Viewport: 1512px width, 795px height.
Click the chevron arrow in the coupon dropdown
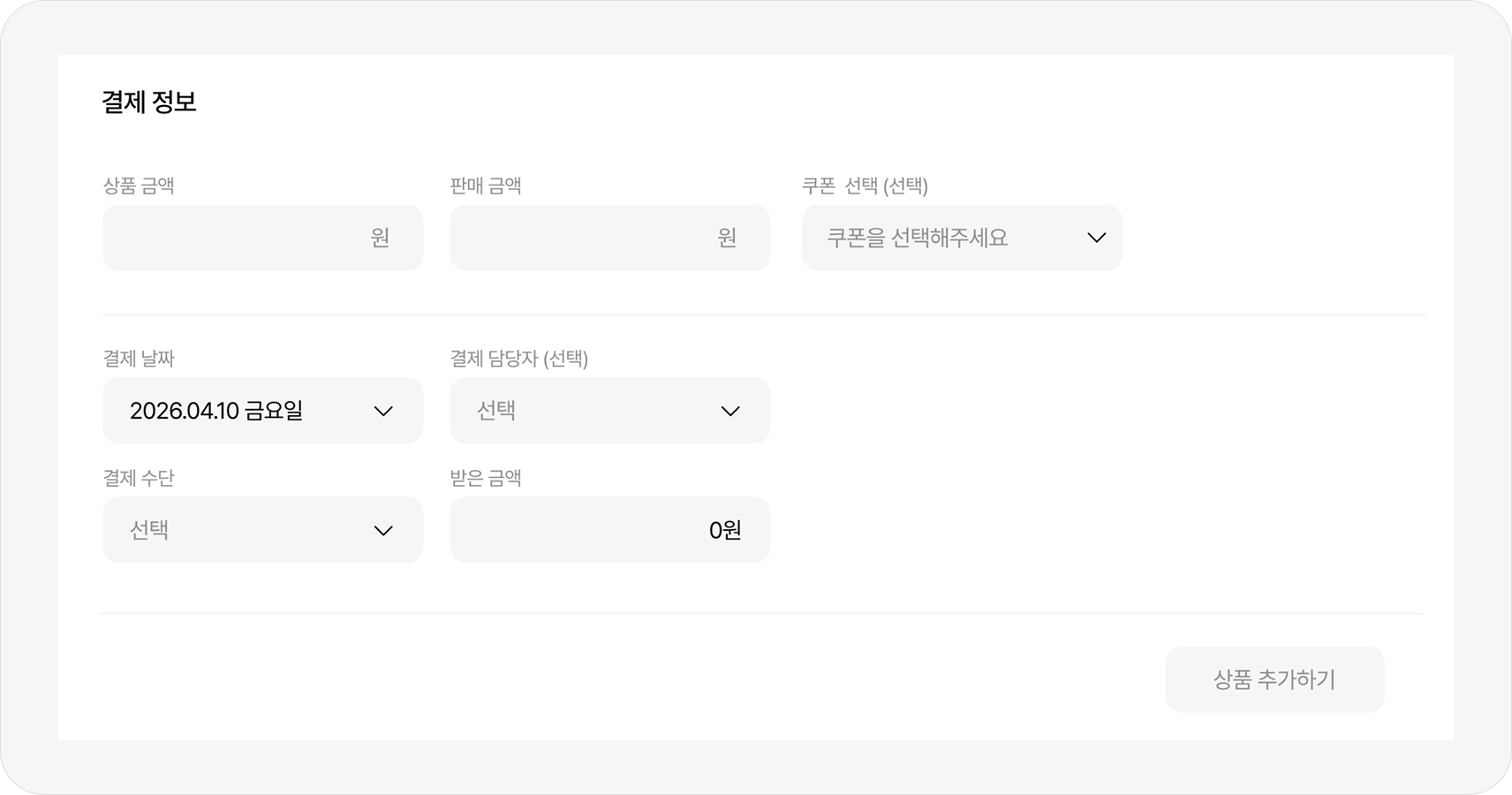1096,238
